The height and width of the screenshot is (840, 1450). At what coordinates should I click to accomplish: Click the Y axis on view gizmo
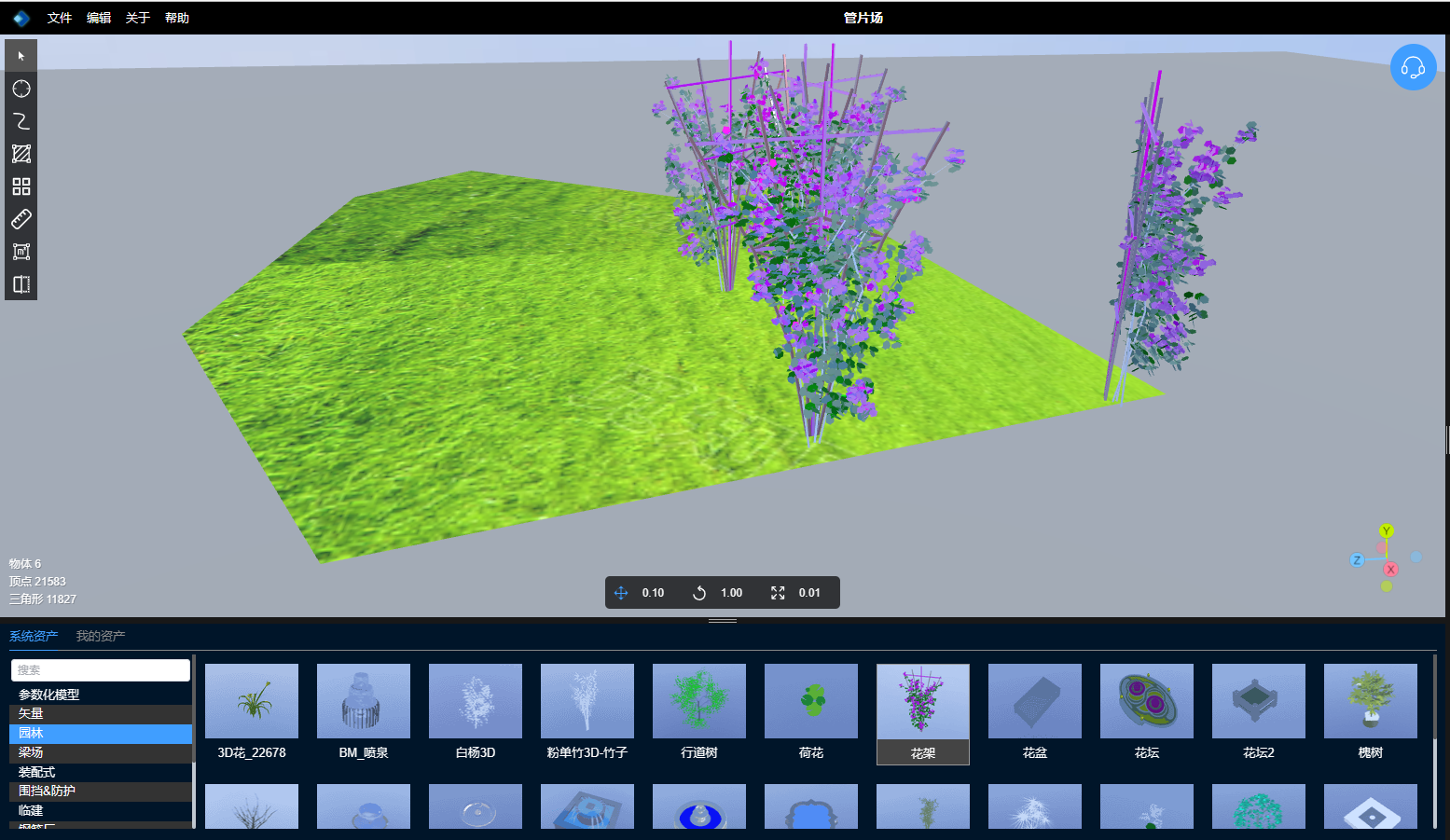[1387, 530]
